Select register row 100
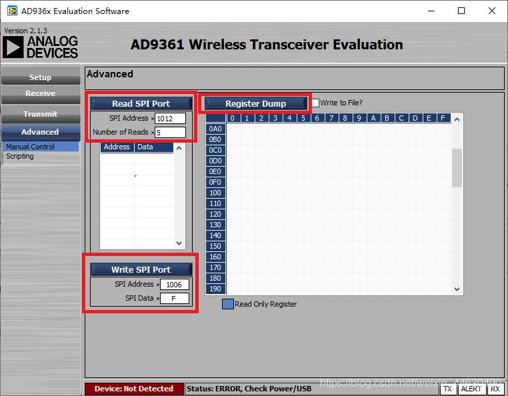Image resolution: width=508 pixels, height=396 pixels. (215, 193)
